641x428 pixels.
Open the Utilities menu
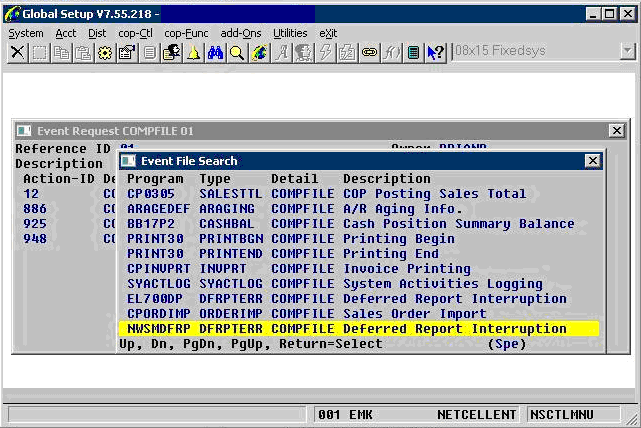(290, 33)
